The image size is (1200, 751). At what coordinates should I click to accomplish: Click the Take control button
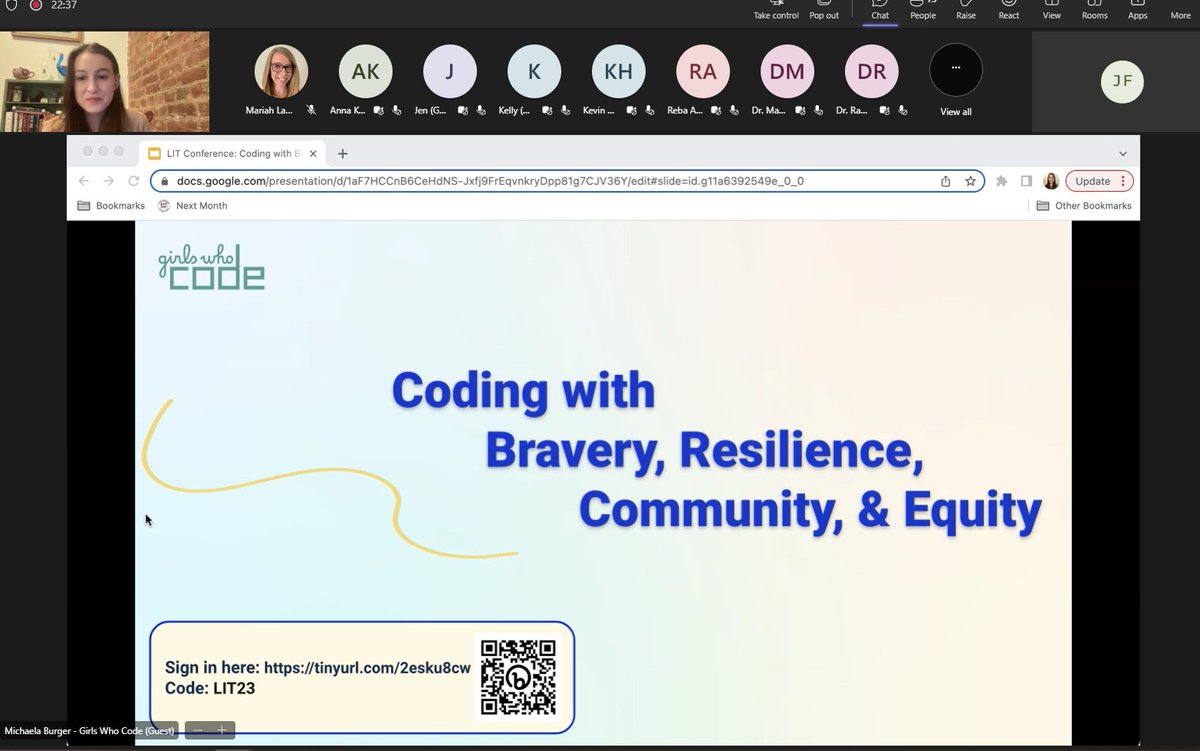point(776,10)
